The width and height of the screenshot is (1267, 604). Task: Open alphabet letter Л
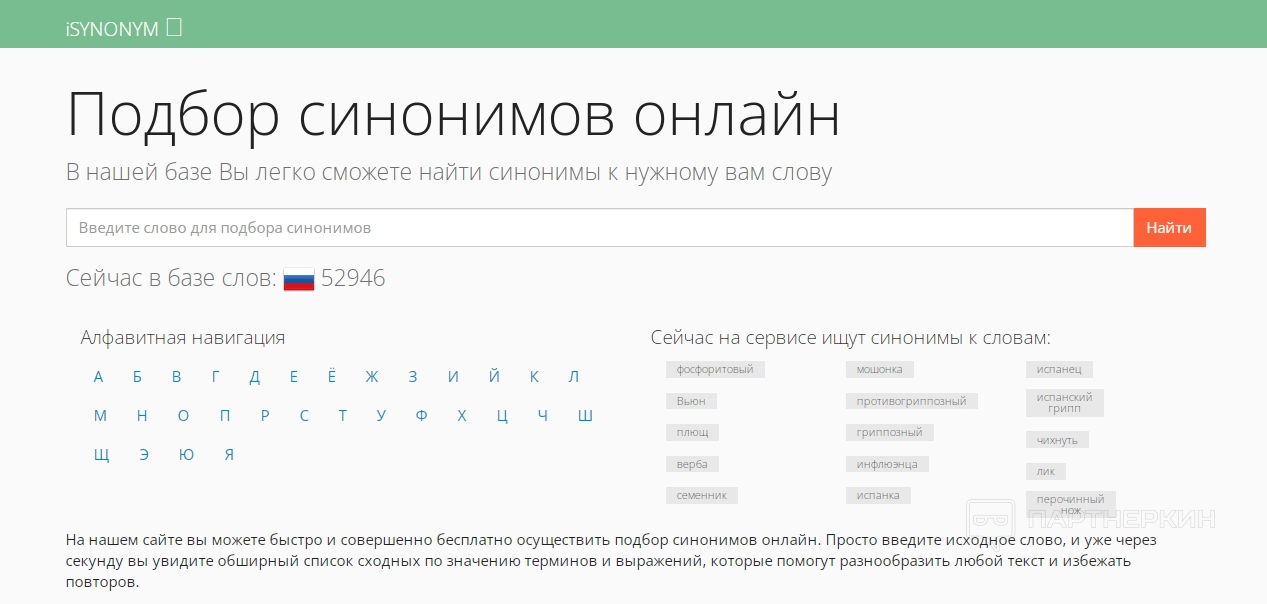(574, 377)
